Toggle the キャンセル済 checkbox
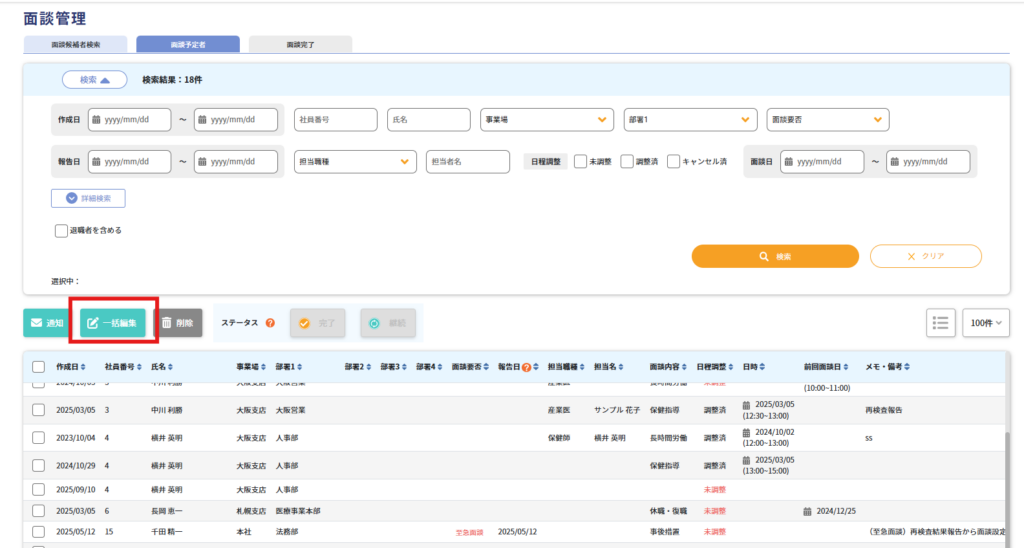The image size is (1024, 548). click(x=673, y=161)
